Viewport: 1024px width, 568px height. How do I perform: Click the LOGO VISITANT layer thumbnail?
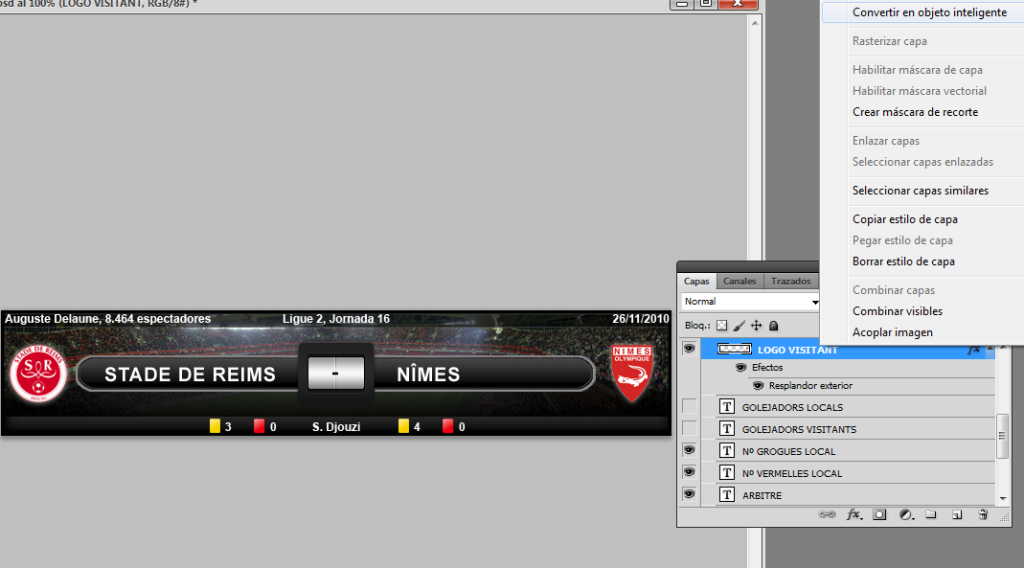coord(735,349)
